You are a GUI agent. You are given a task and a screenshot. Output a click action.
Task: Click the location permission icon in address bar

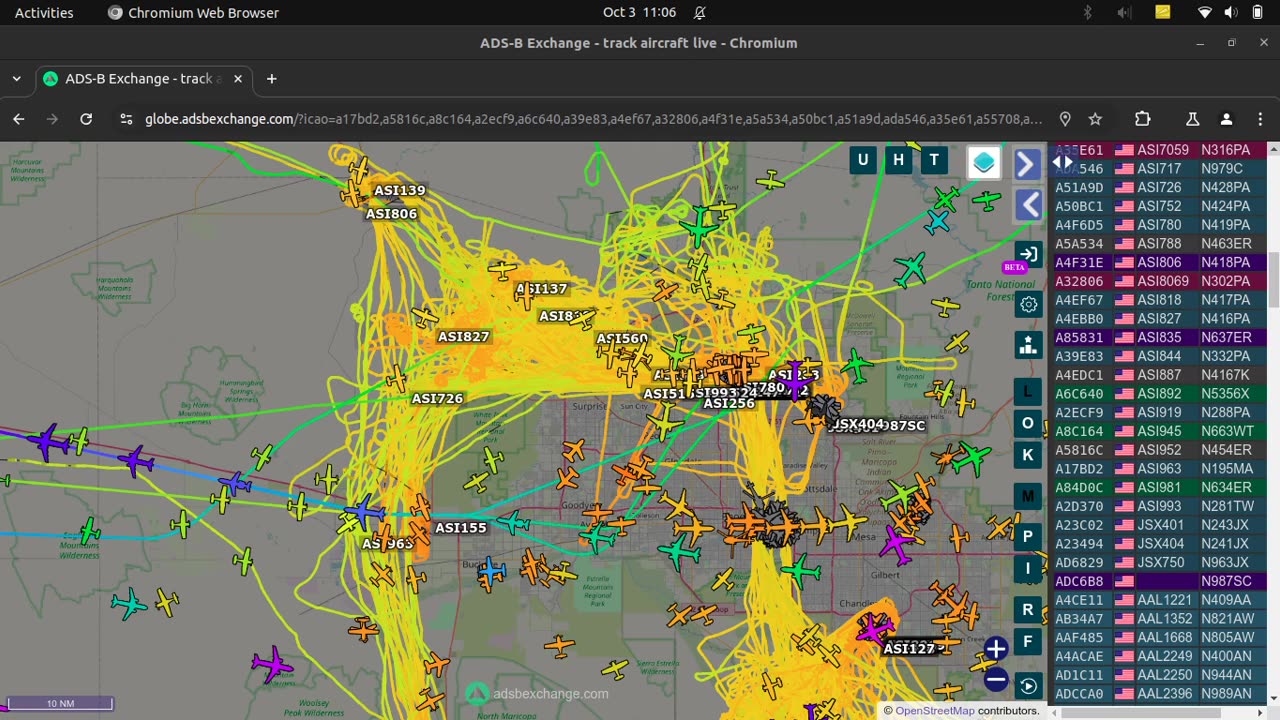click(x=1065, y=119)
